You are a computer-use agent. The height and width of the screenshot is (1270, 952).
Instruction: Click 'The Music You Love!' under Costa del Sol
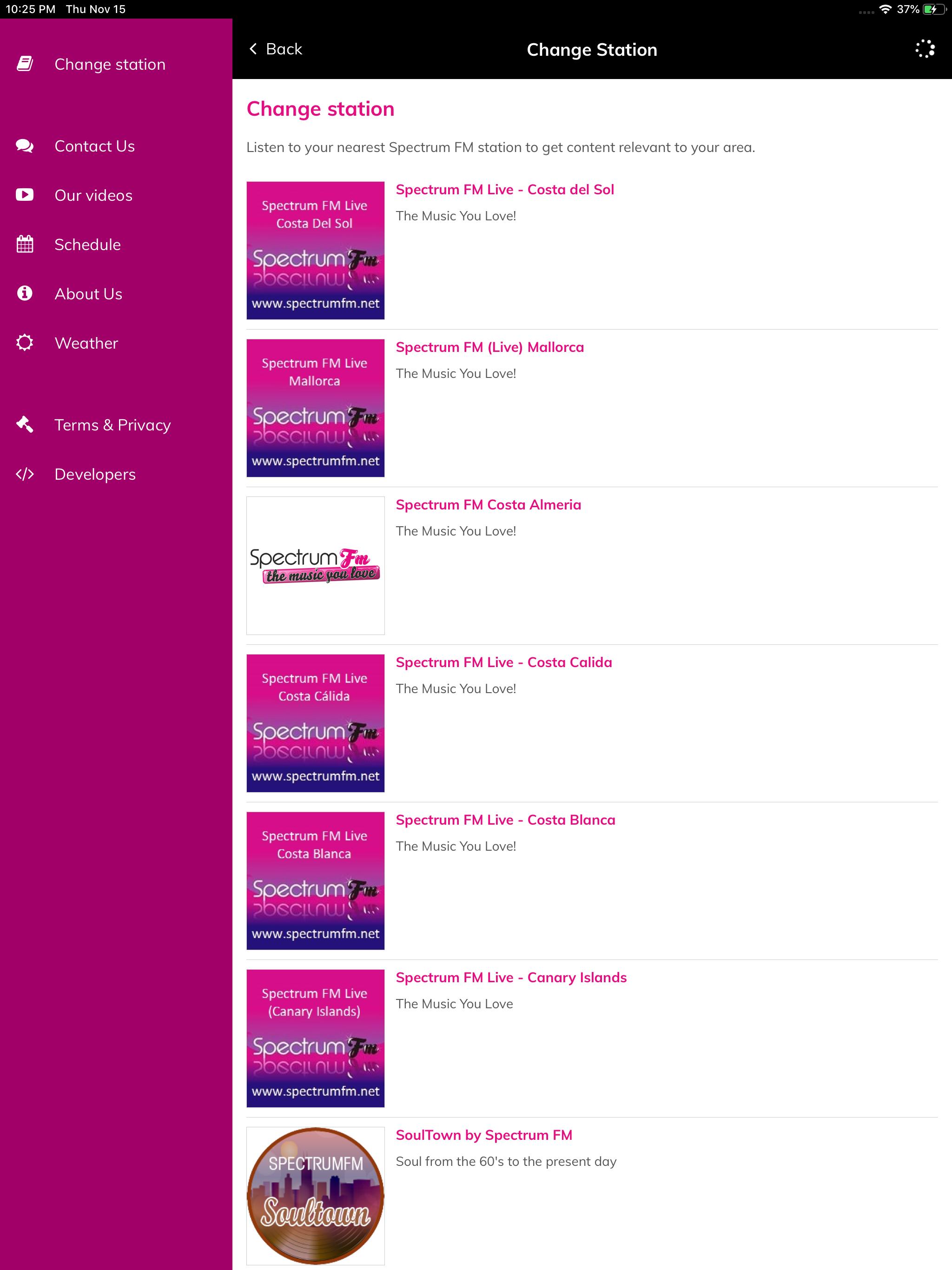tap(456, 216)
